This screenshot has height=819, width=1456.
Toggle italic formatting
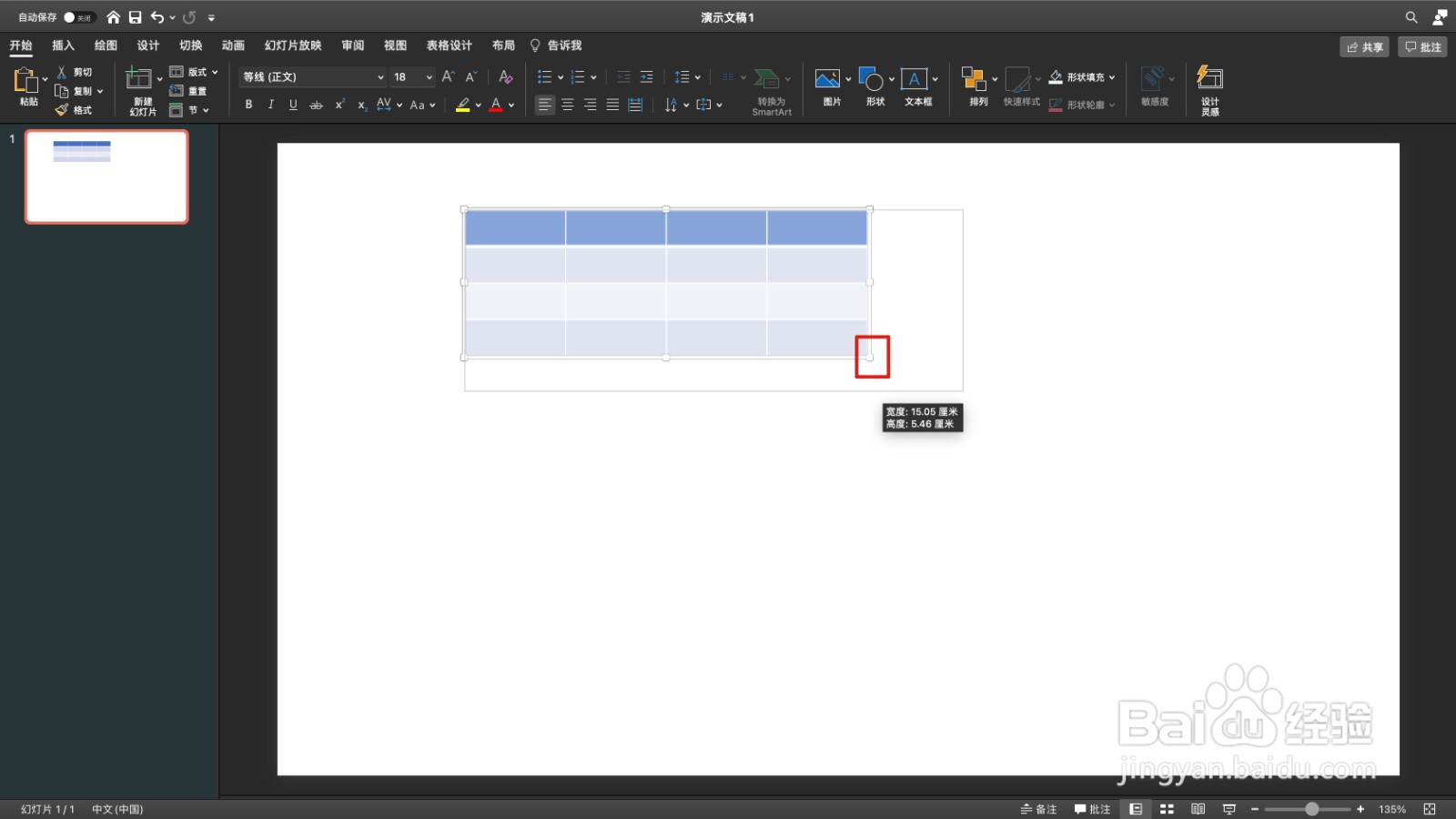coord(270,105)
